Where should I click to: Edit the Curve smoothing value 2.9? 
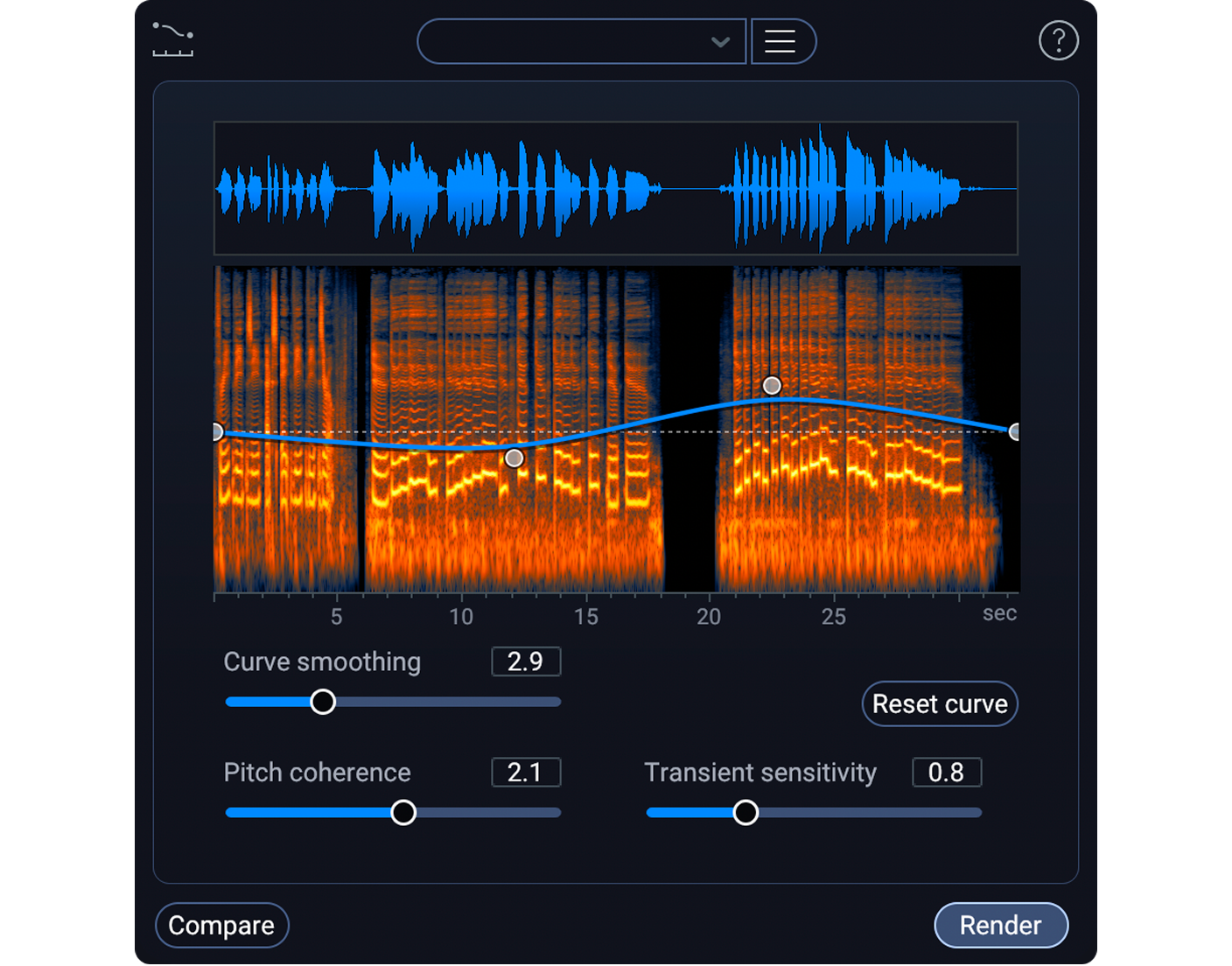525,661
